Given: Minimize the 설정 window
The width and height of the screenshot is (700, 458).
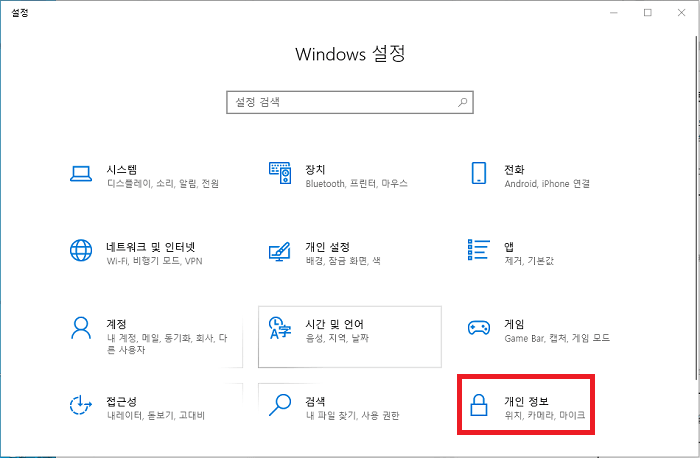Looking at the screenshot, I should [614, 12].
